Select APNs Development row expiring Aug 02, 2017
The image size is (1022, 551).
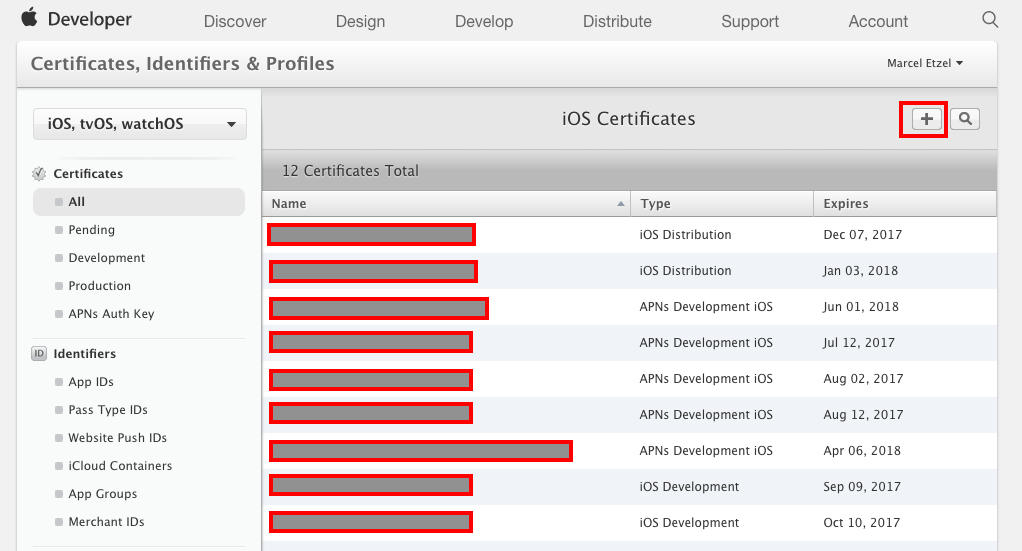[629, 379]
